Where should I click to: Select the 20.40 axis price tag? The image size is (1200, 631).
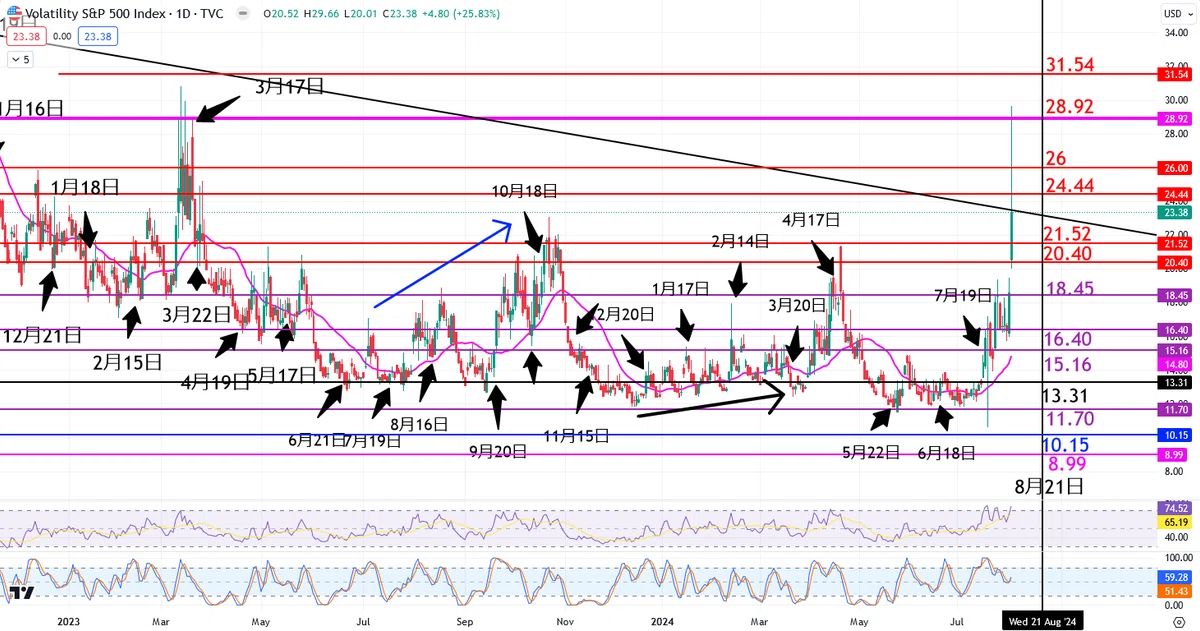coord(1176,262)
